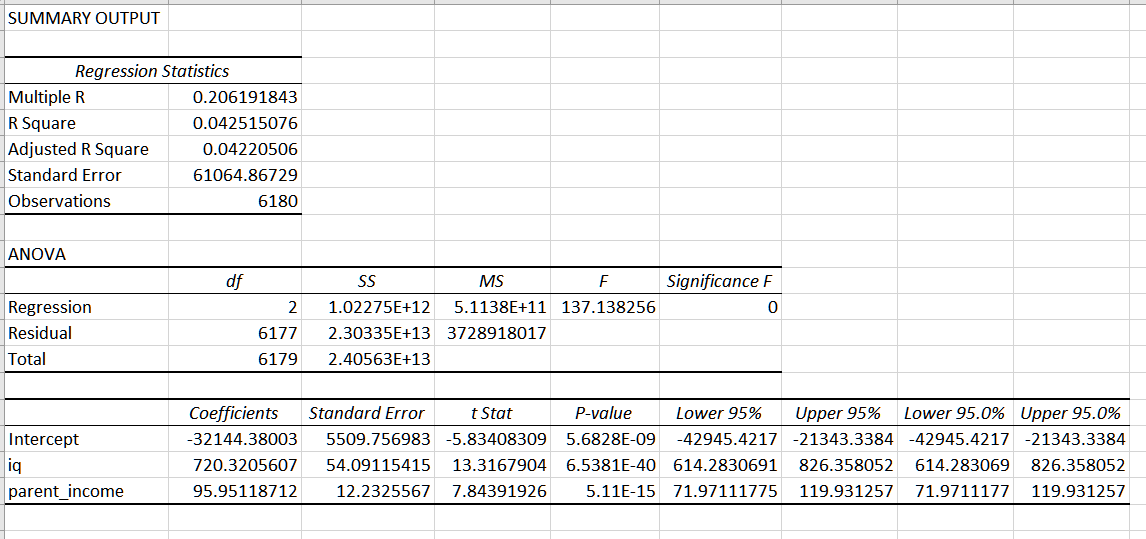Click the SS column header
The image size is (1146, 539).
pos(368,281)
